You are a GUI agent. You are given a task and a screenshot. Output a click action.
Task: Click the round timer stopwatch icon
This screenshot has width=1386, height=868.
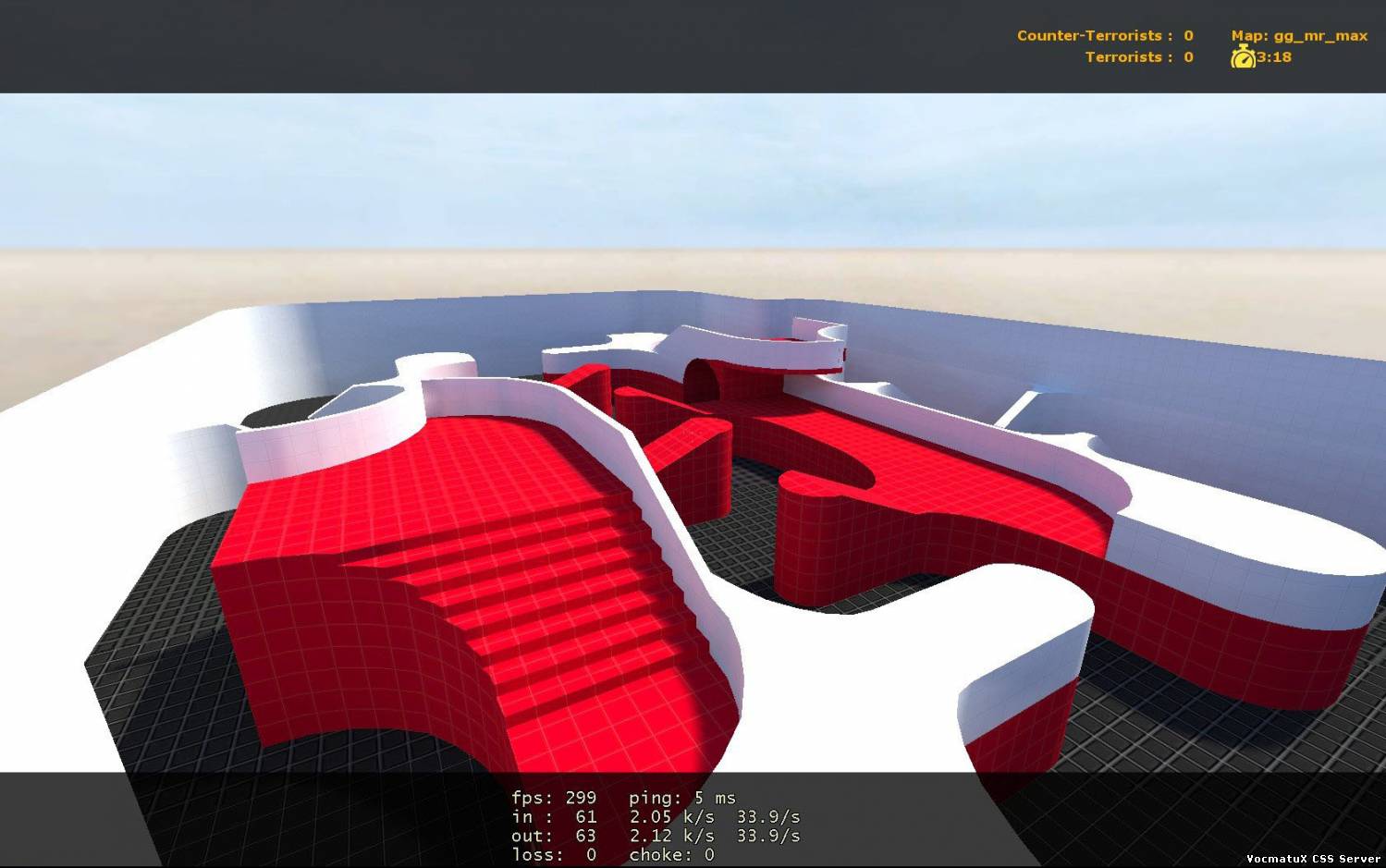[1243, 57]
